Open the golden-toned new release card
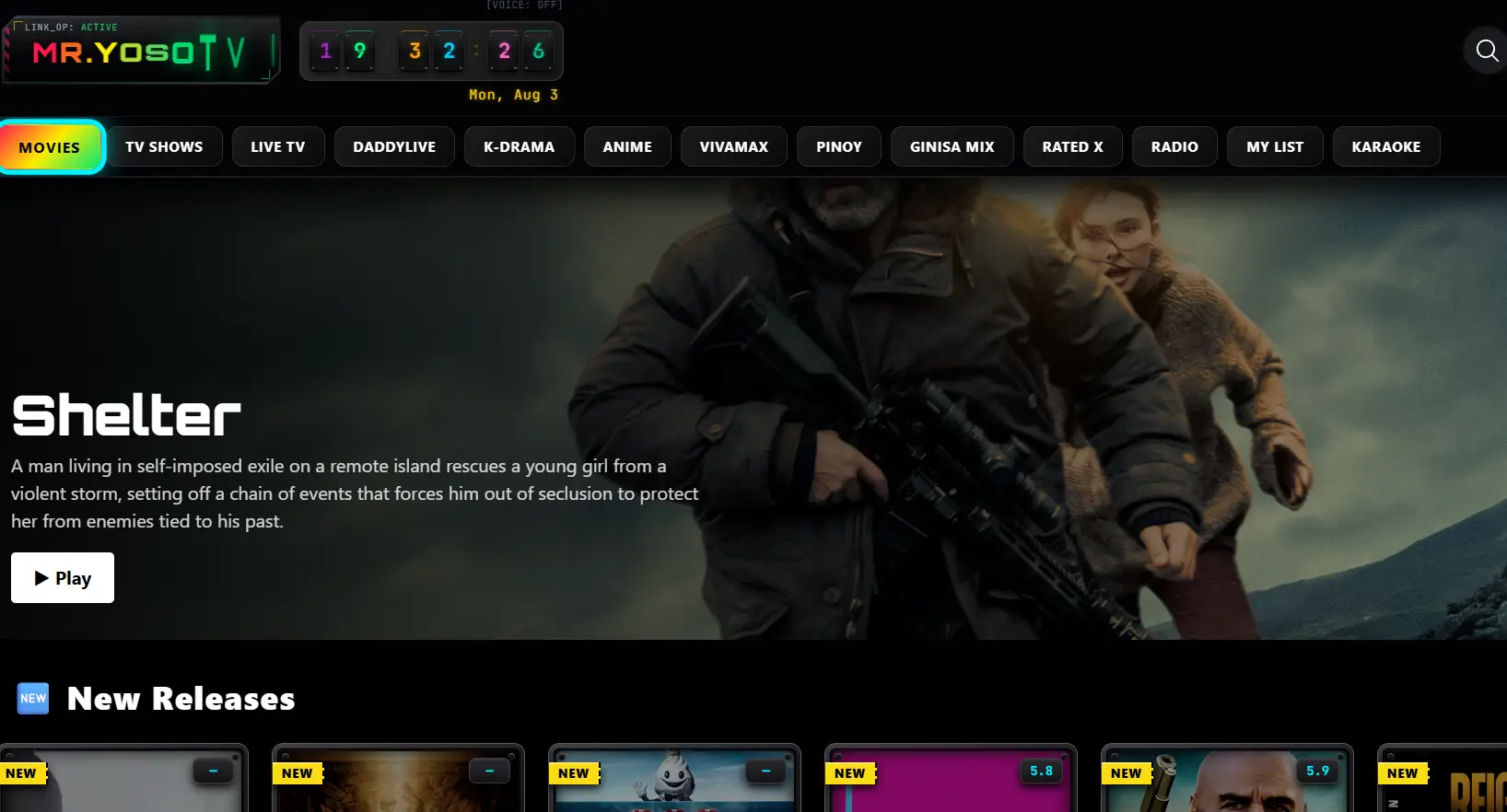Screen dimensions: 1507x812 click(398, 778)
